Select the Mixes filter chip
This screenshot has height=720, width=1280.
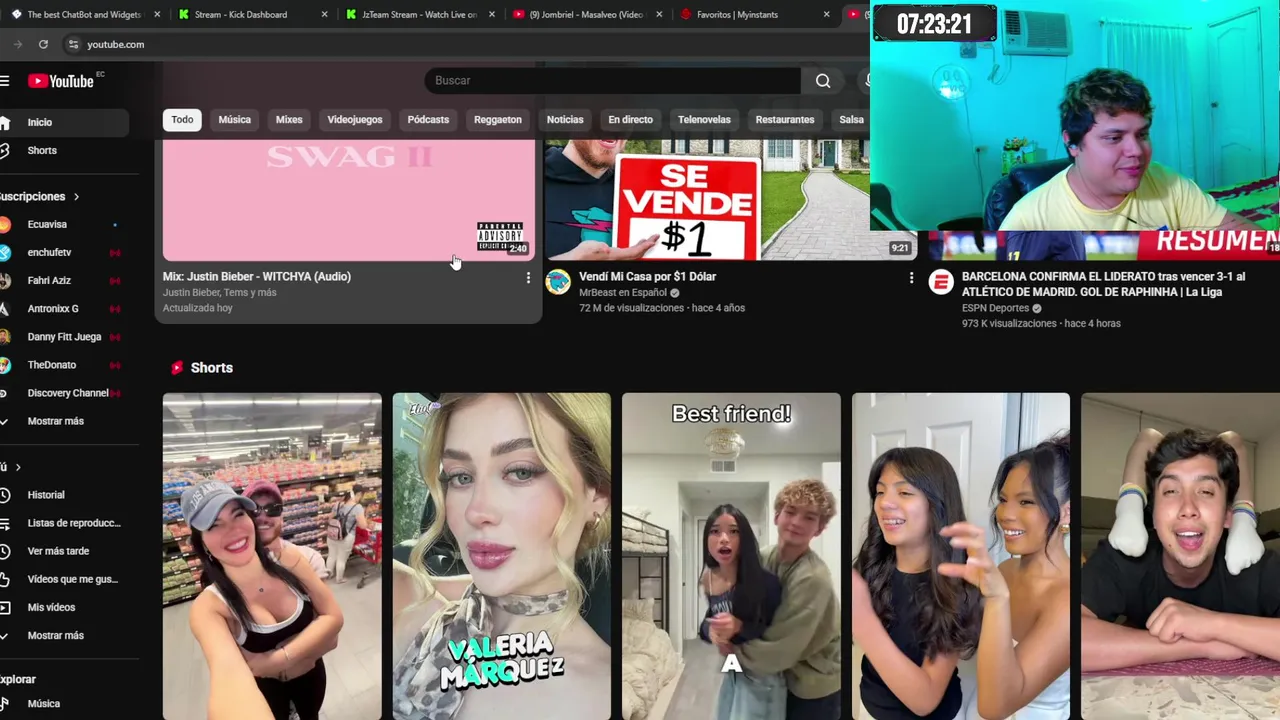click(x=289, y=120)
